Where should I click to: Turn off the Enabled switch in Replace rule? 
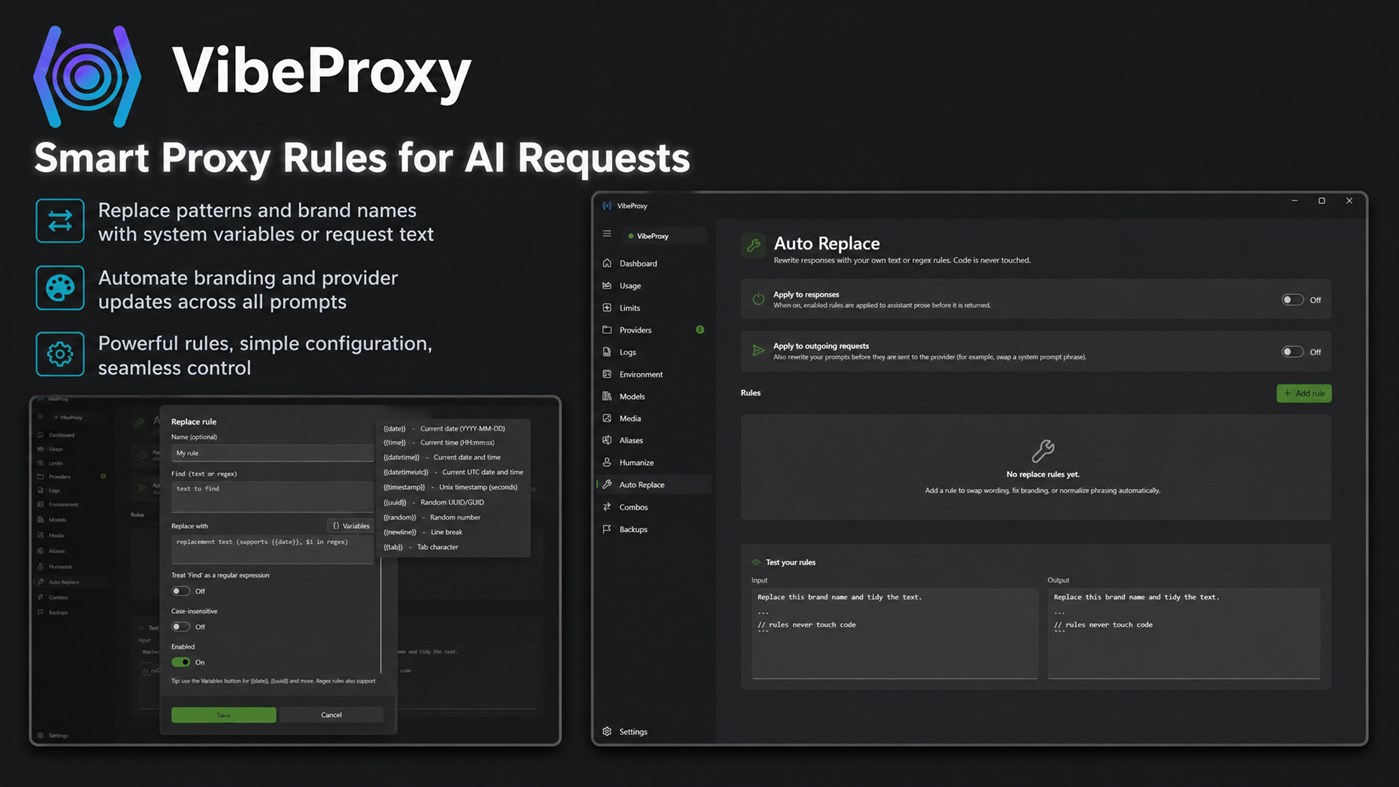[x=180, y=662]
